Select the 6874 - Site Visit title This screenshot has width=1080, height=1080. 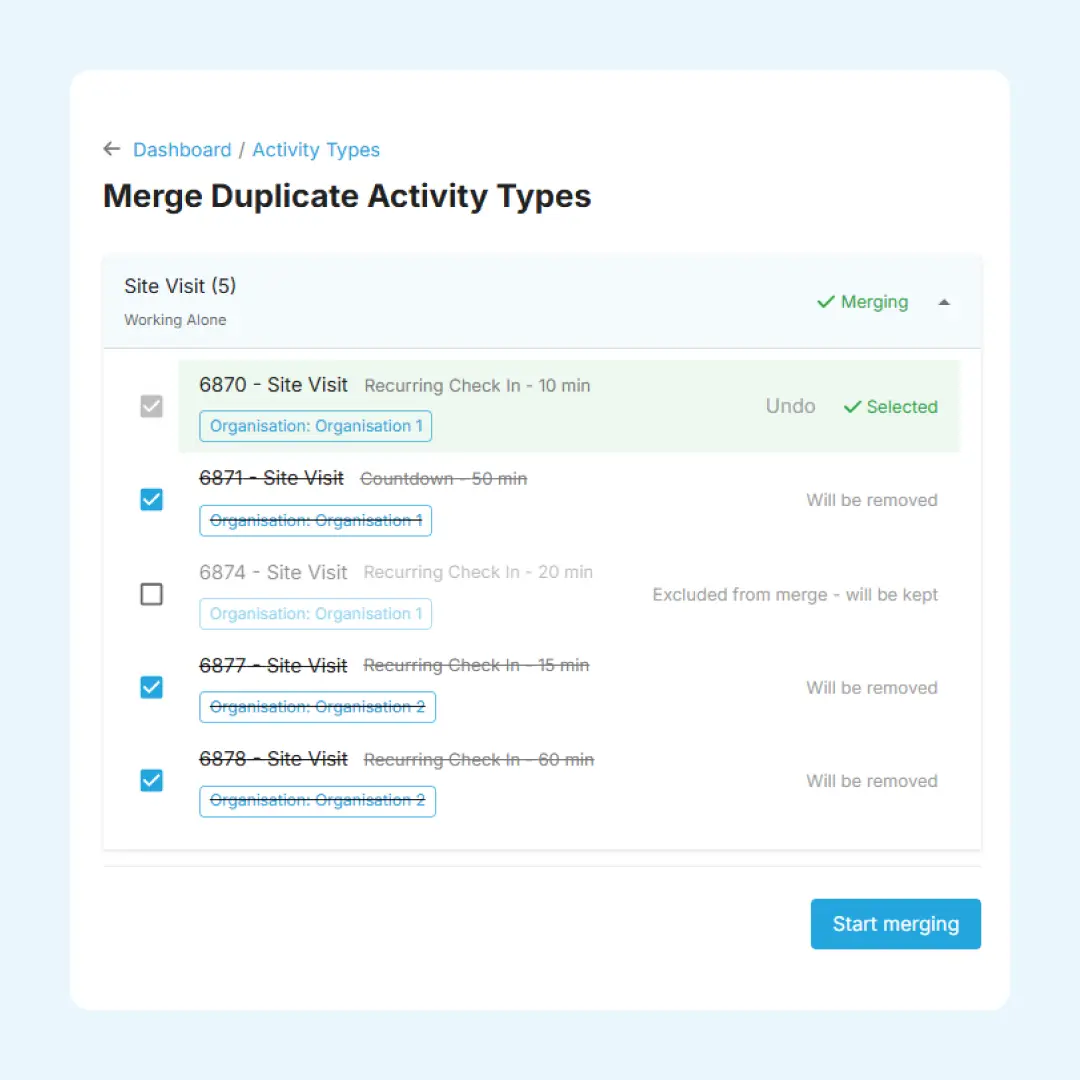tap(273, 572)
